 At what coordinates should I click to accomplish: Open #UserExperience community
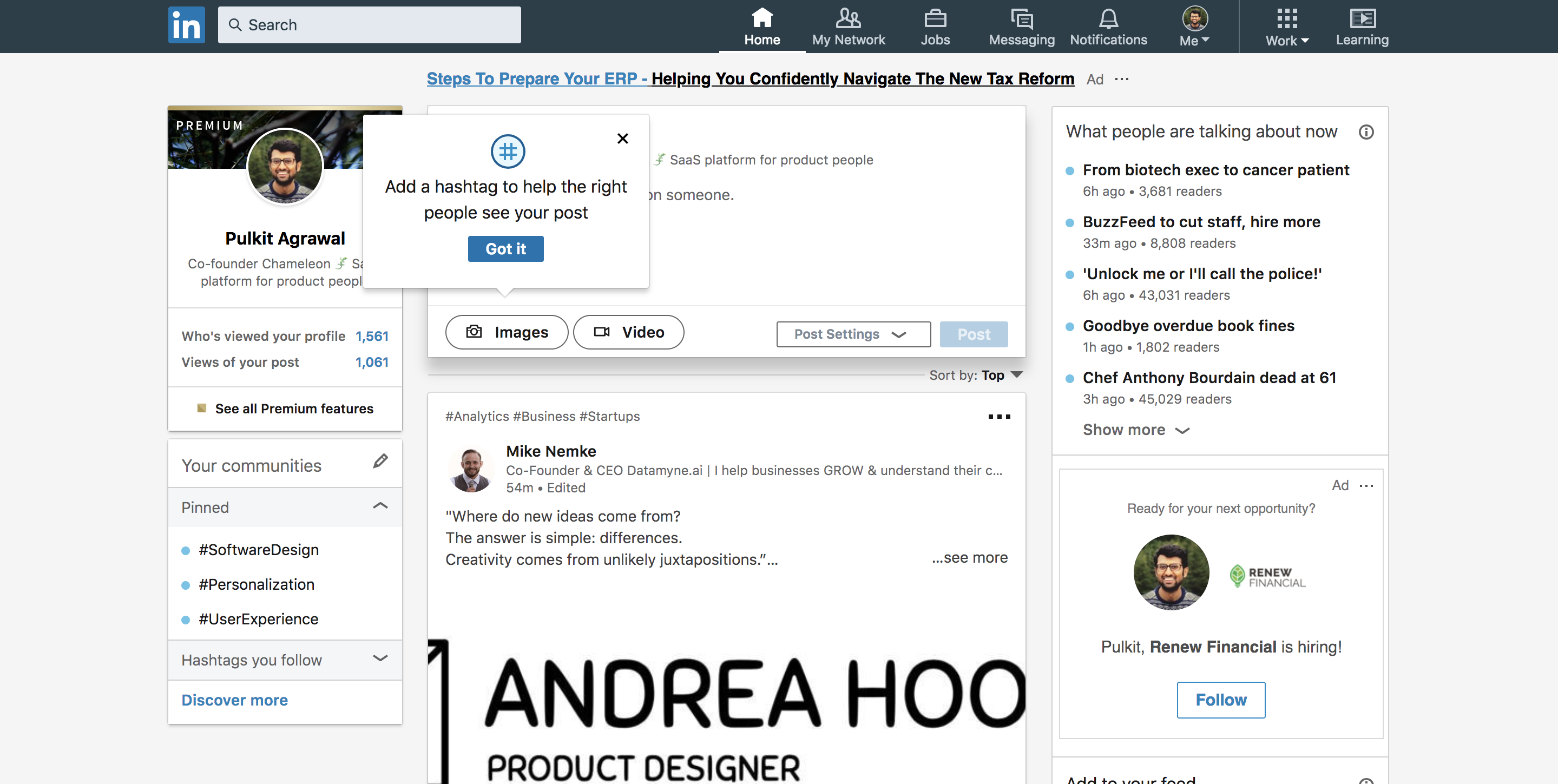pyautogui.click(x=258, y=619)
